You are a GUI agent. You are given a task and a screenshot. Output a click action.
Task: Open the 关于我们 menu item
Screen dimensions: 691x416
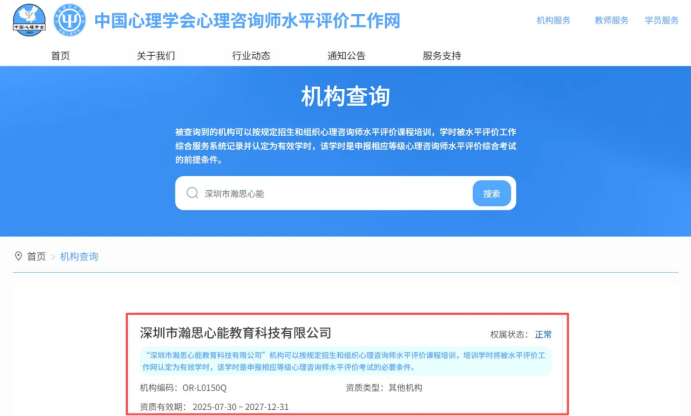click(x=156, y=56)
